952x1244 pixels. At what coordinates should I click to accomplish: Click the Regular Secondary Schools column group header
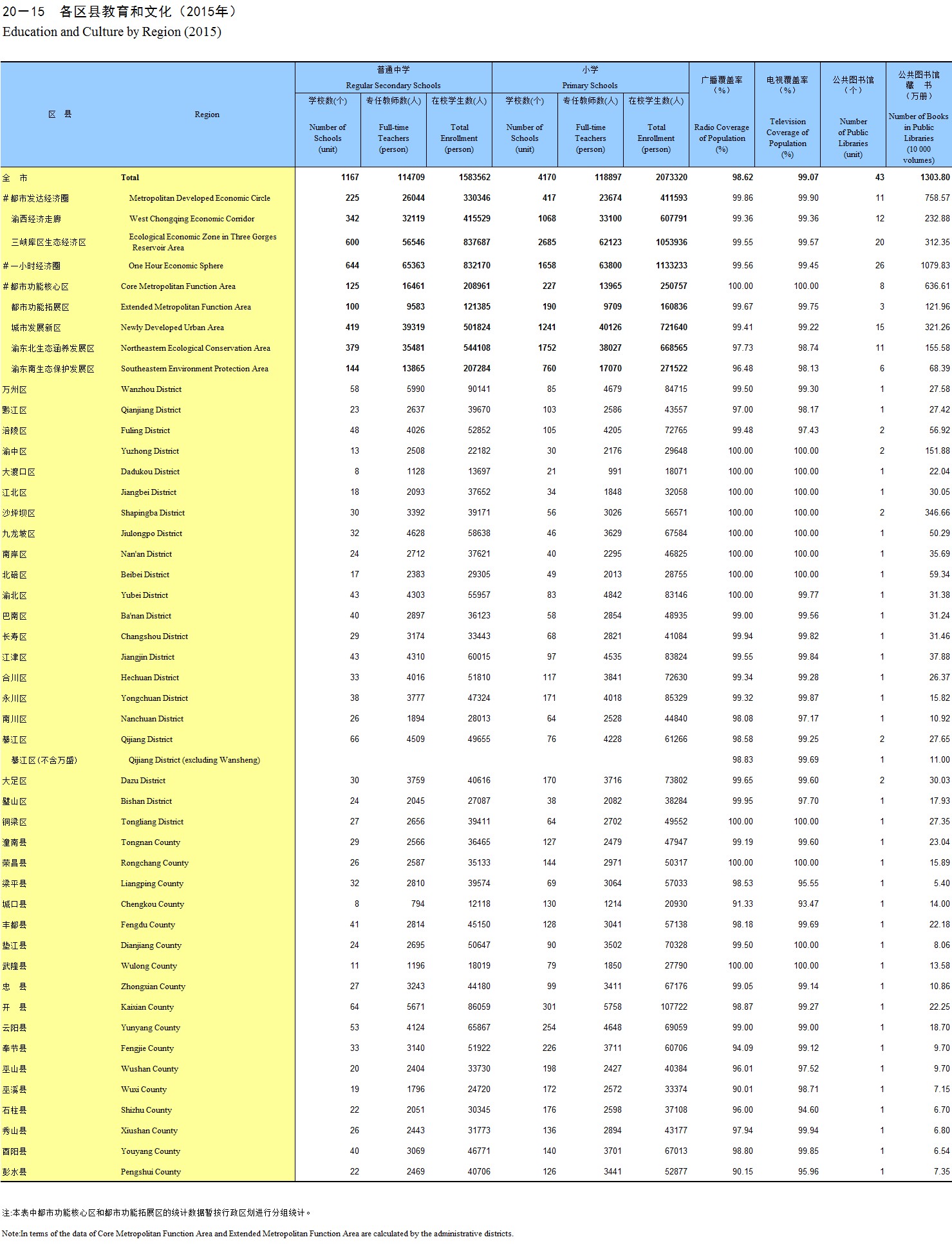coord(393,85)
